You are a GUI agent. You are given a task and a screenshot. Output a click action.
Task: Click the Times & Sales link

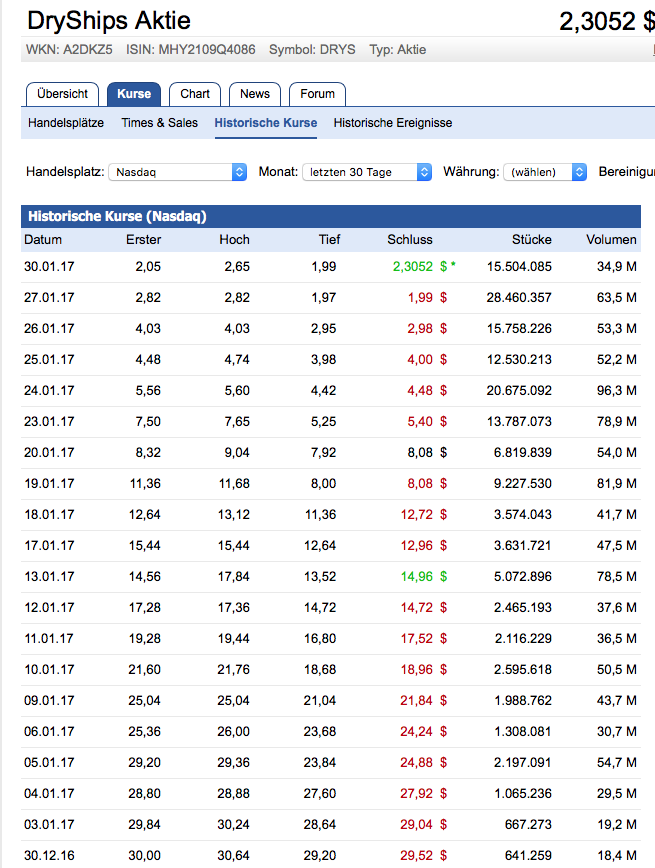point(159,123)
